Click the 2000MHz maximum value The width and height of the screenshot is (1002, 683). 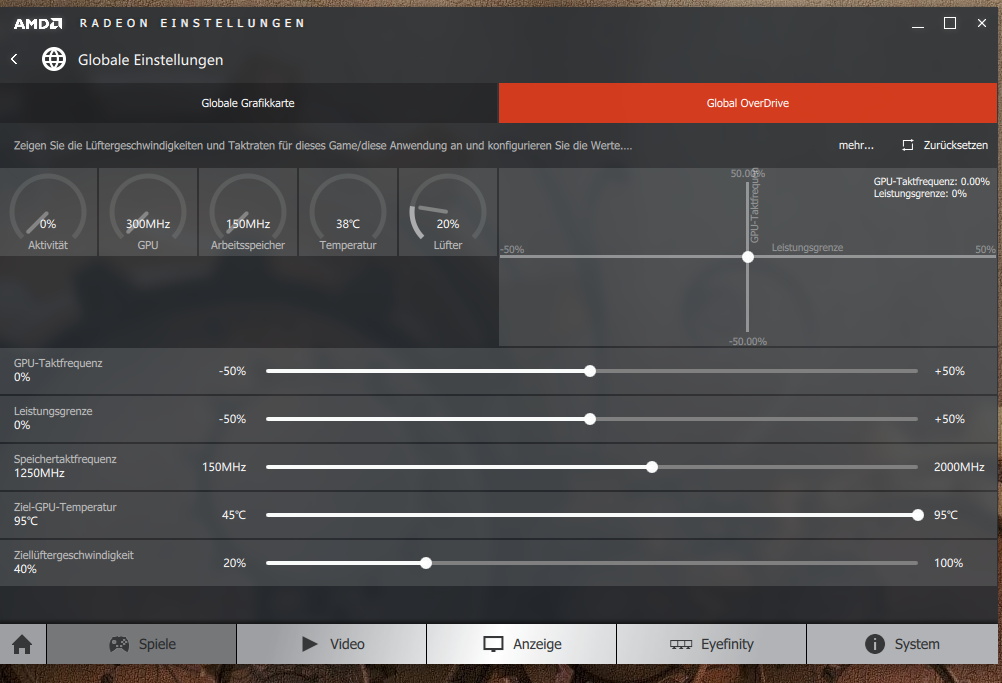pos(959,467)
